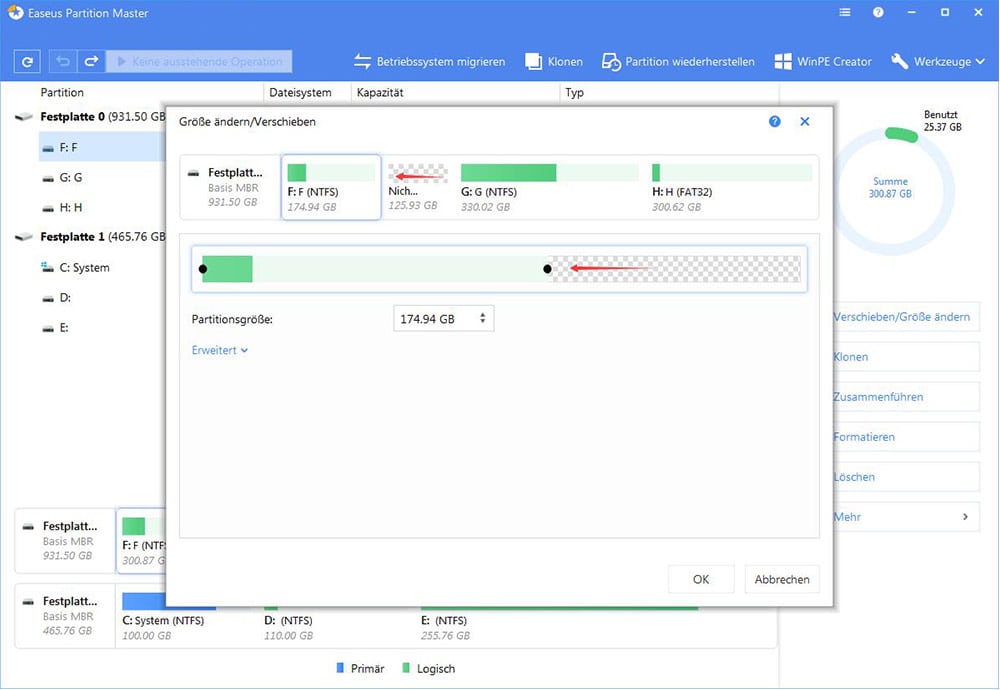Select Festplatte 0 in partition list
This screenshot has width=1000, height=690.
click(89, 117)
